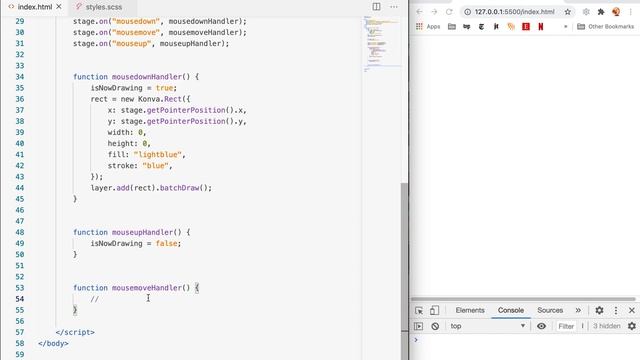Switch to the Sources panel
This screenshot has height=360, width=640.
550,310
